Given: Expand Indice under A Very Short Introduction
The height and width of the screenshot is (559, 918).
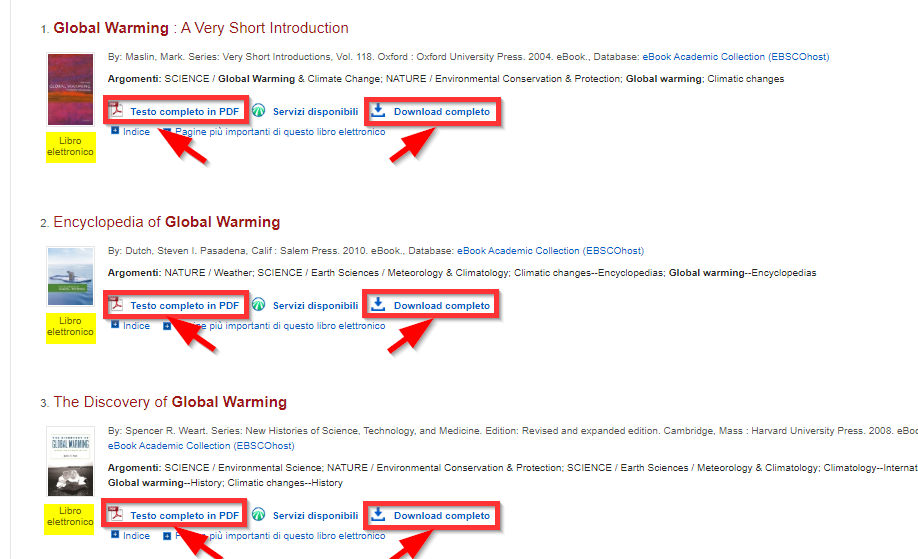Looking at the screenshot, I should point(116,131).
